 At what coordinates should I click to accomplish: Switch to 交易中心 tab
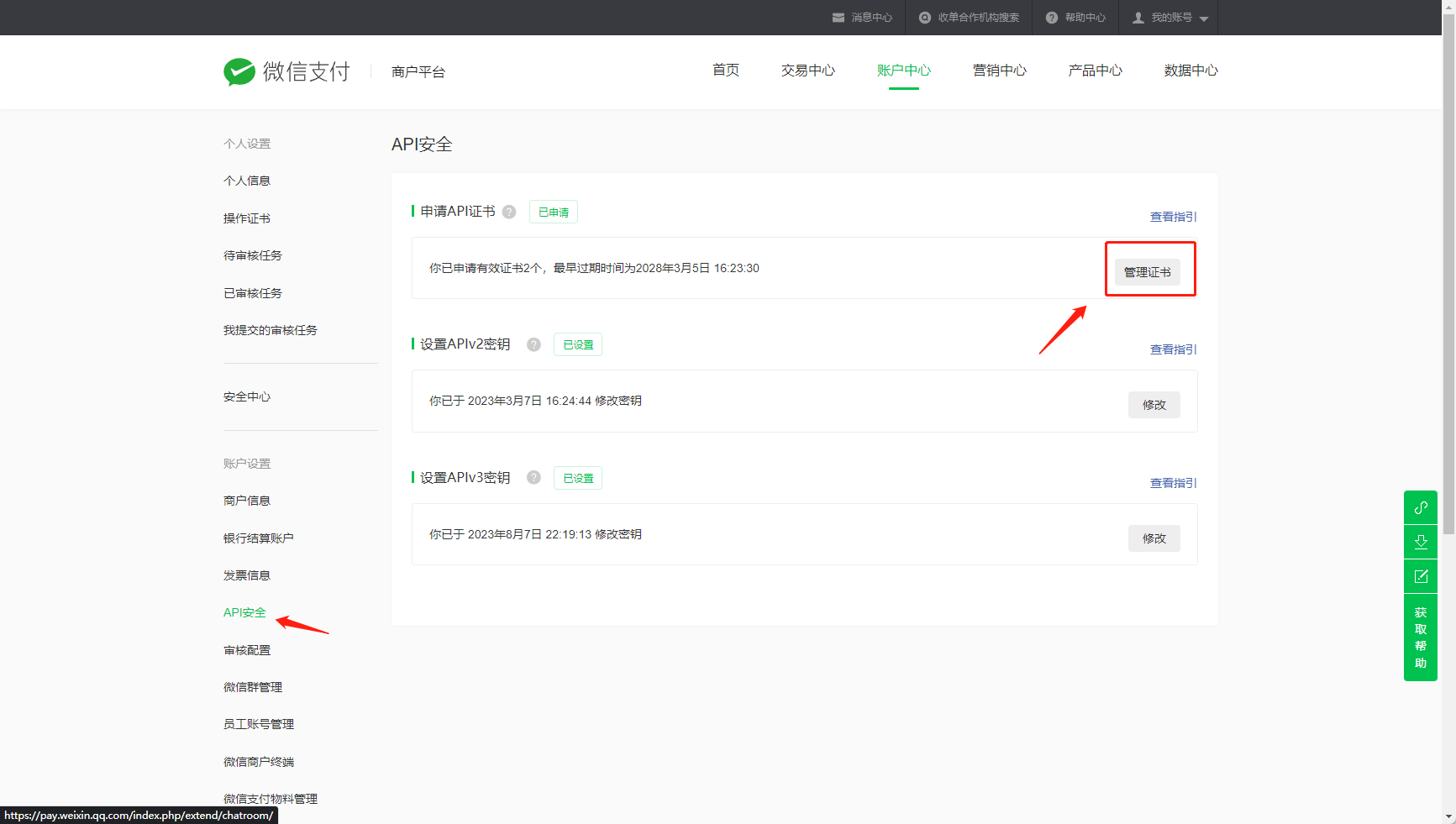807,71
